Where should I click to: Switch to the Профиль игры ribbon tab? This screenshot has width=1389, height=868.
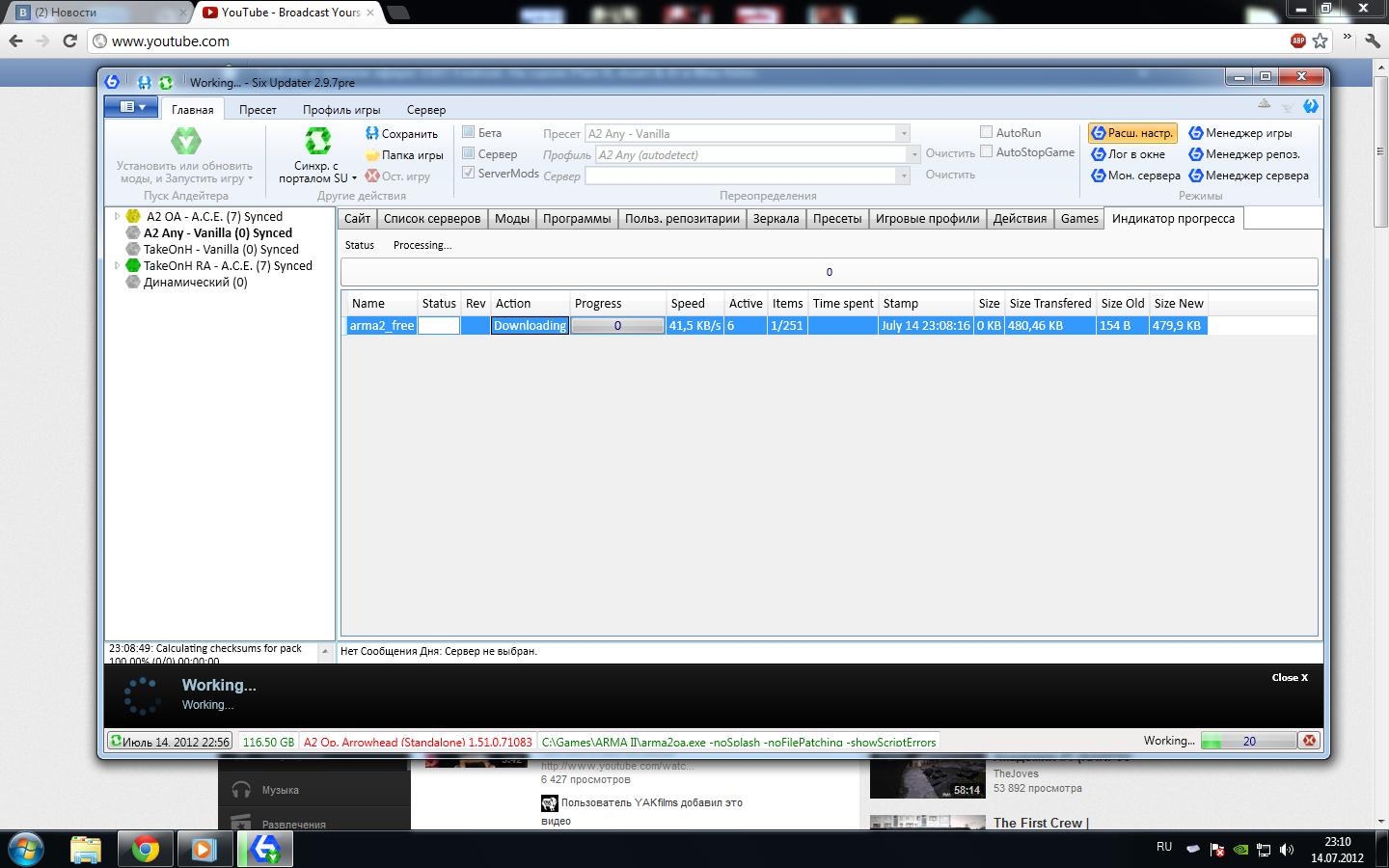pyautogui.click(x=341, y=110)
